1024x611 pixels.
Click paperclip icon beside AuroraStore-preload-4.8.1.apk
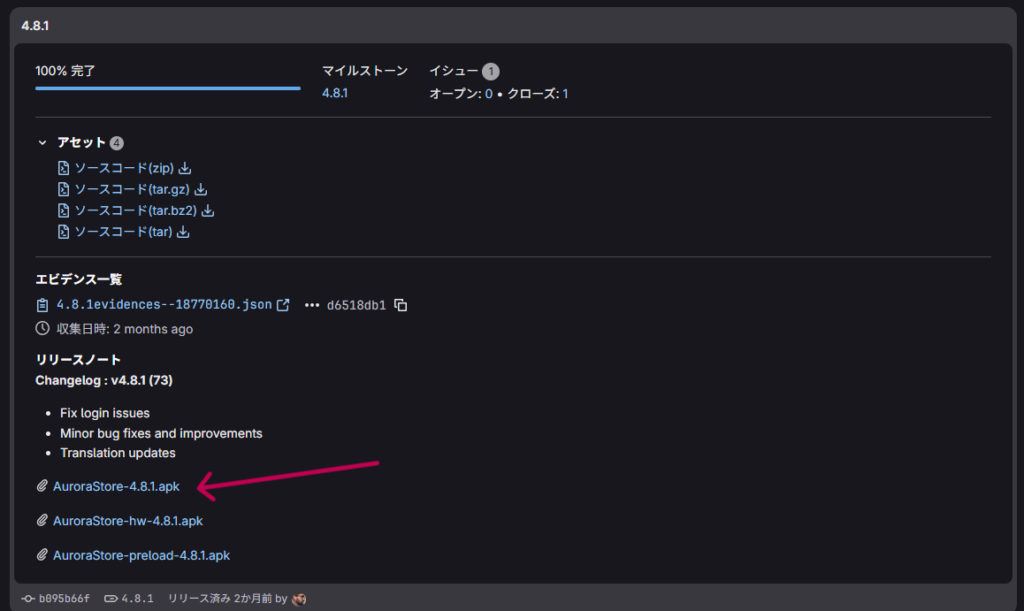[42, 555]
